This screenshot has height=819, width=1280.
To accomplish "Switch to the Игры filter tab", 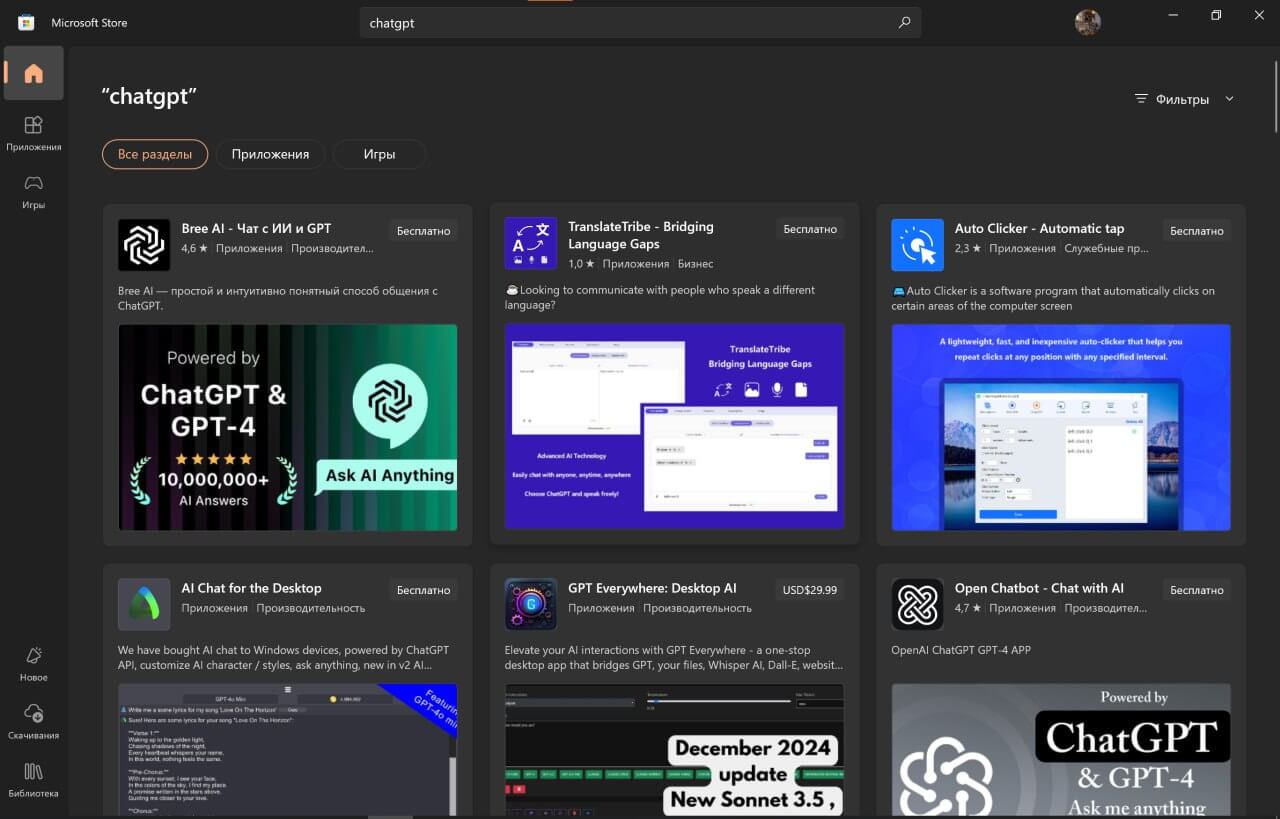I will pos(380,154).
